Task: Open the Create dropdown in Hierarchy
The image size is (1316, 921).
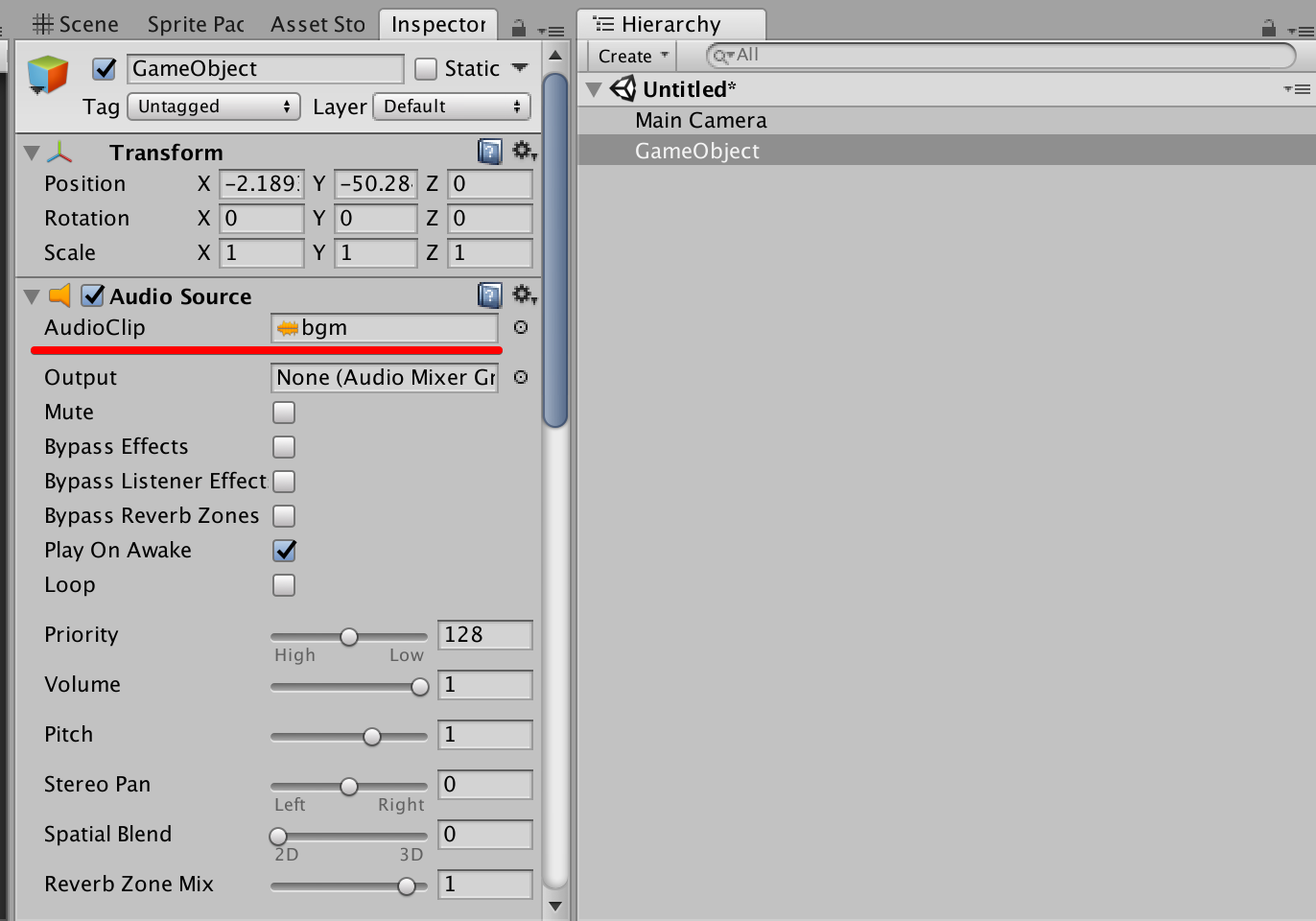Action: 633,56
